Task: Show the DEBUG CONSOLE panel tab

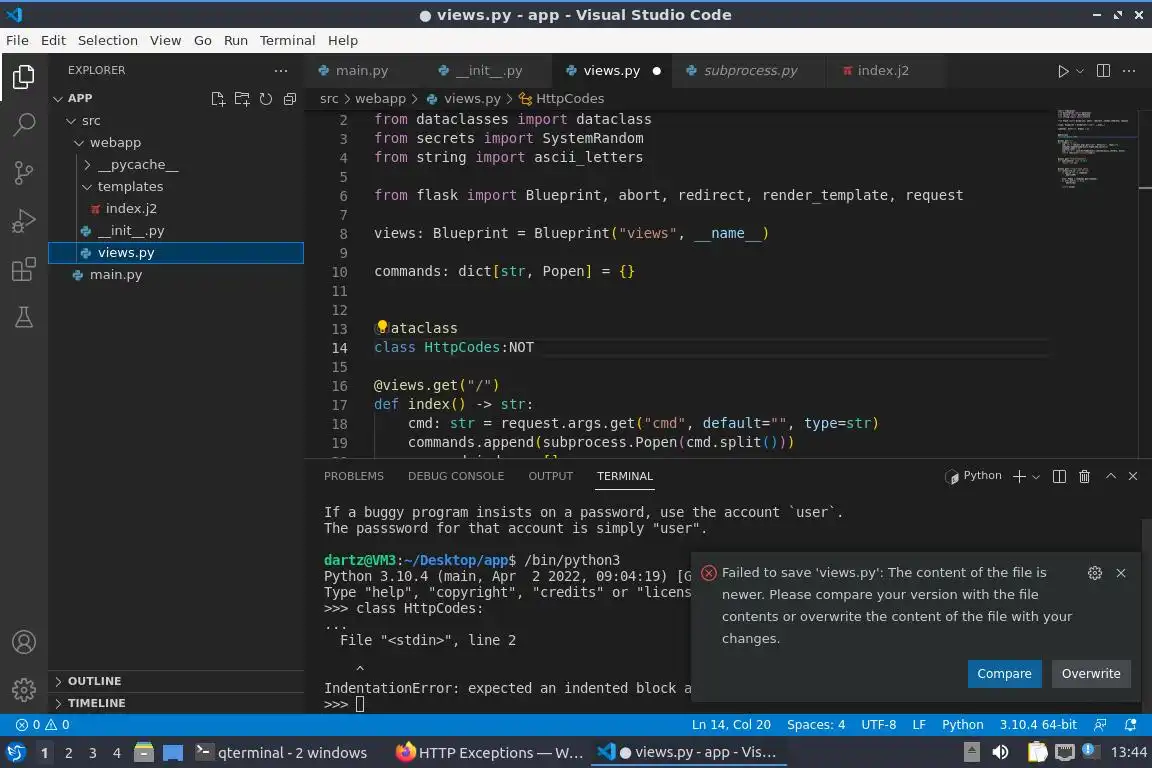Action: click(456, 476)
